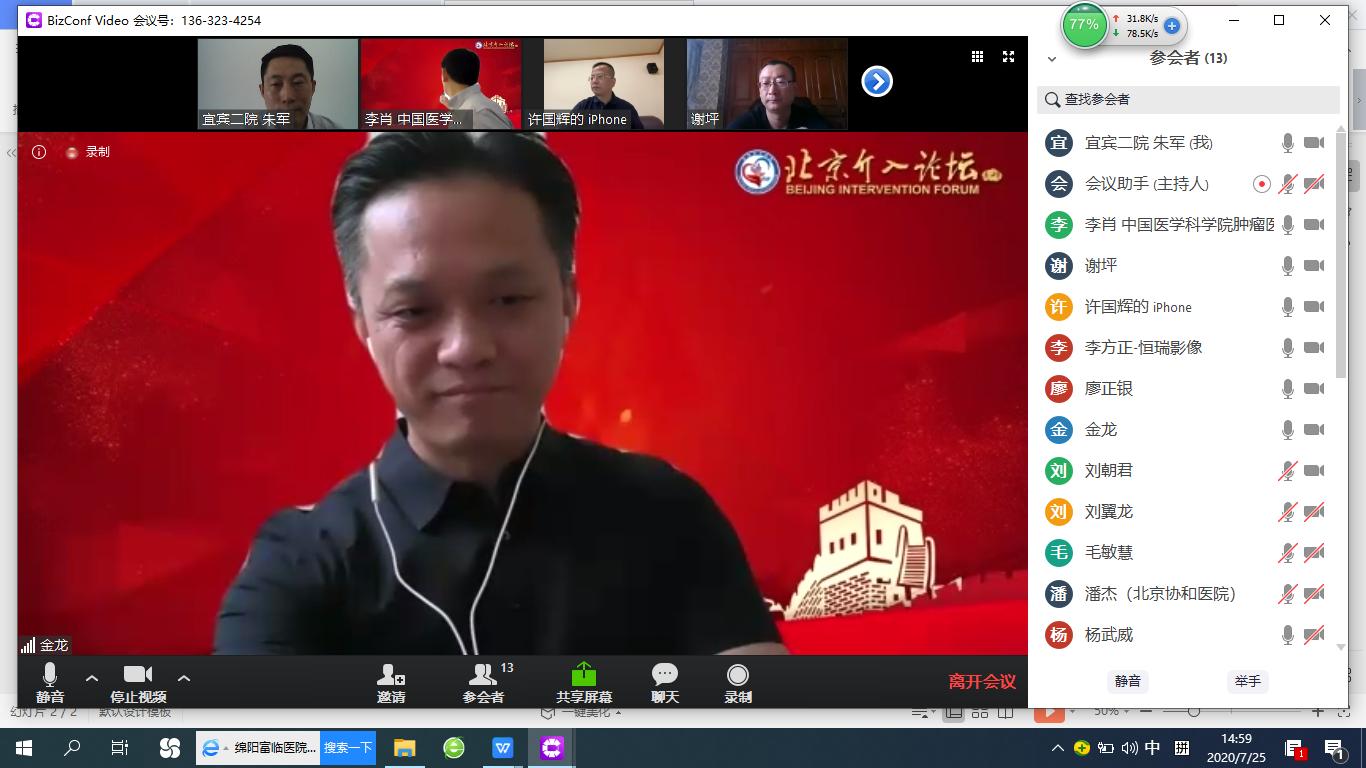Select the 谢坪 video thumbnail
Image resolution: width=1366 pixels, height=768 pixels.
click(x=767, y=84)
